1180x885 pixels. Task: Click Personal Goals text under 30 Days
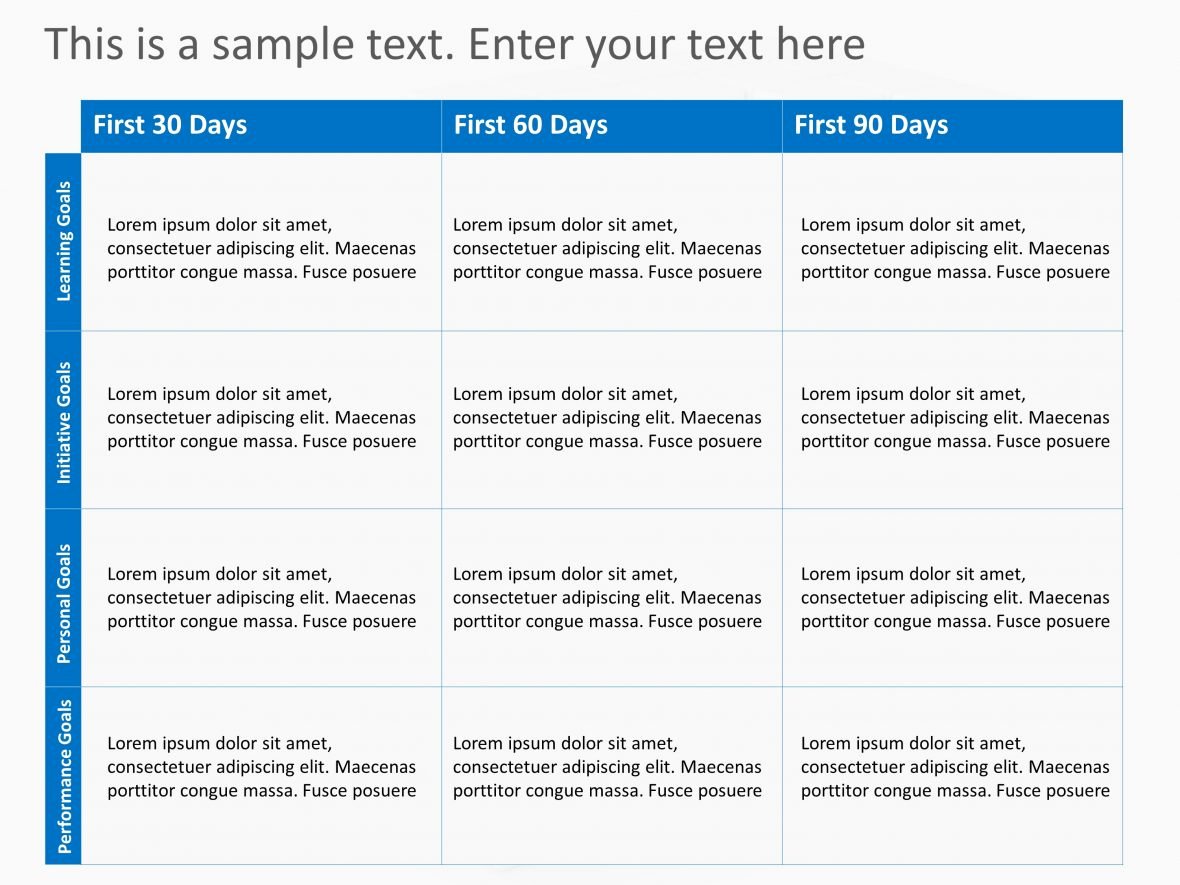click(261, 598)
